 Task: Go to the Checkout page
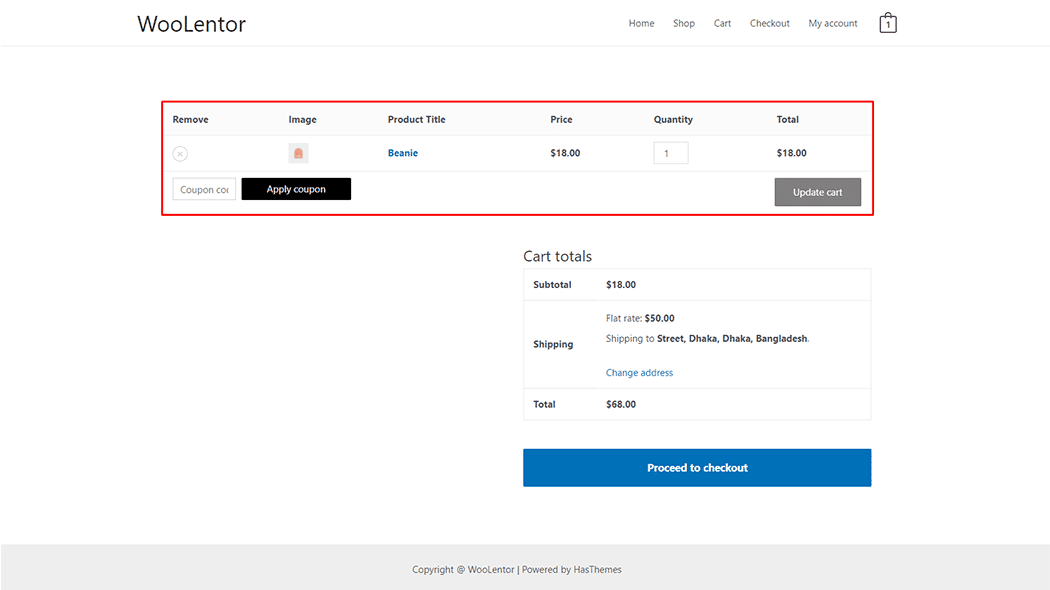pos(769,23)
